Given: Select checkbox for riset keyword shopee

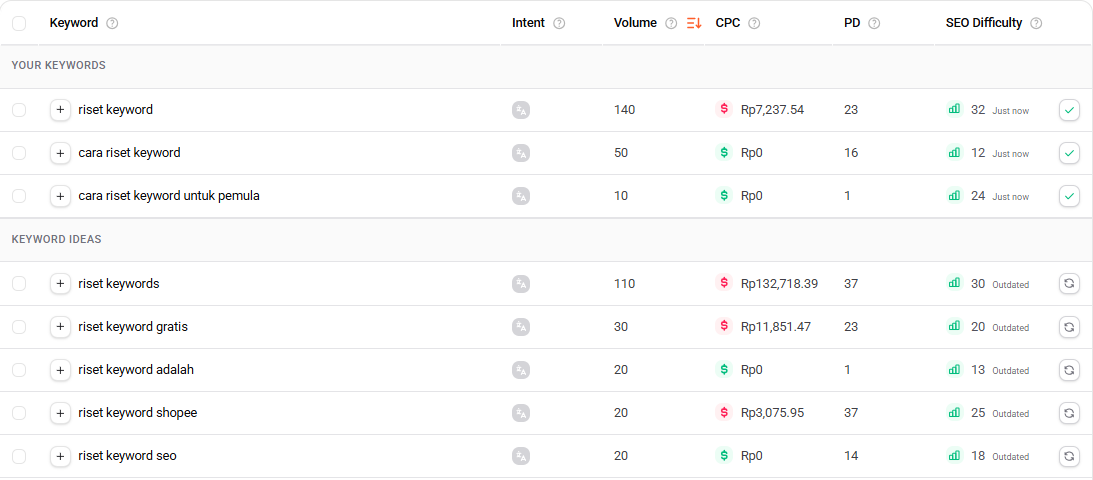Looking at the screenshot, I should click(x=19, y=413).
